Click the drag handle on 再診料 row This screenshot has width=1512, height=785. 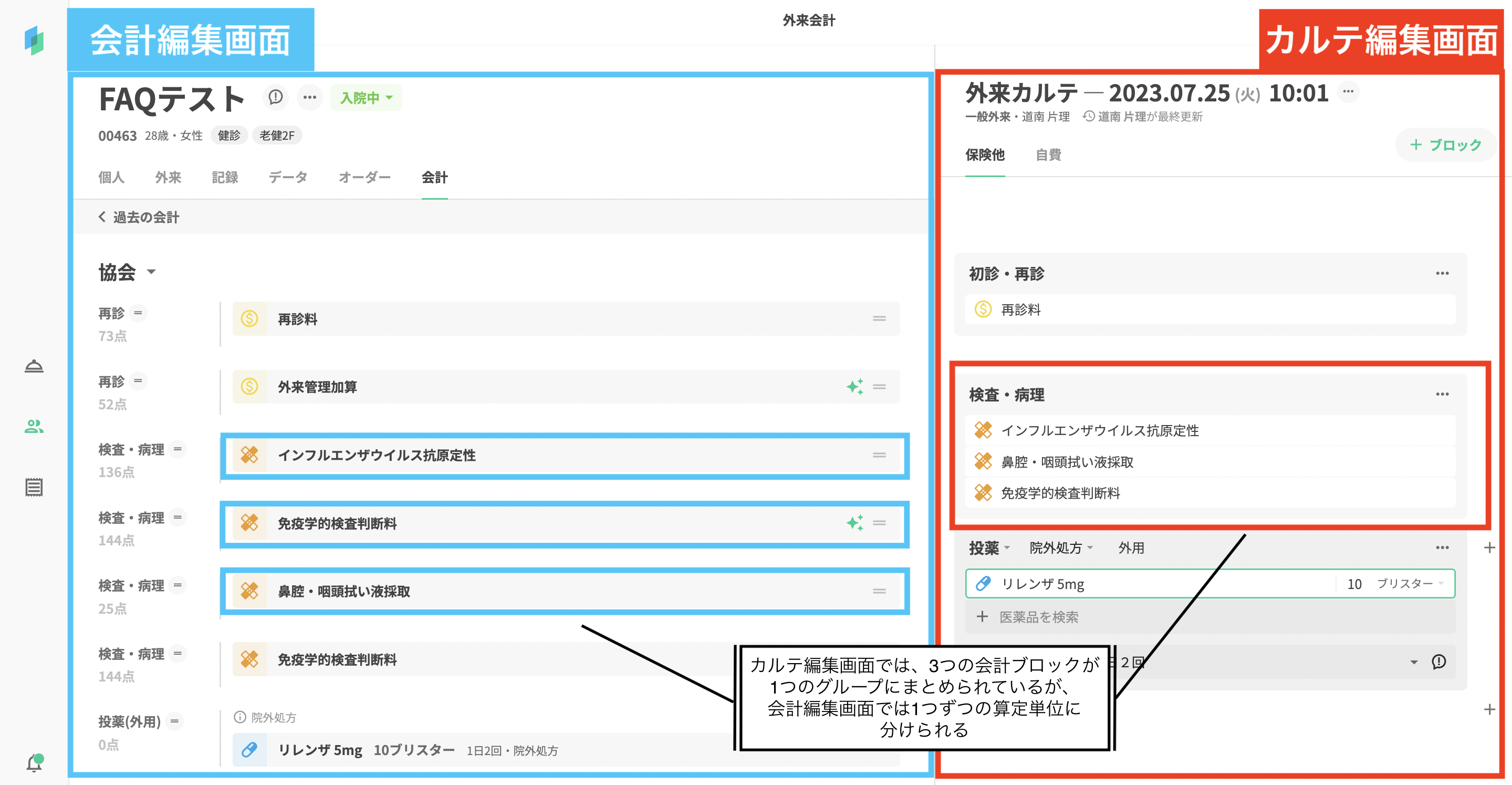879,319
